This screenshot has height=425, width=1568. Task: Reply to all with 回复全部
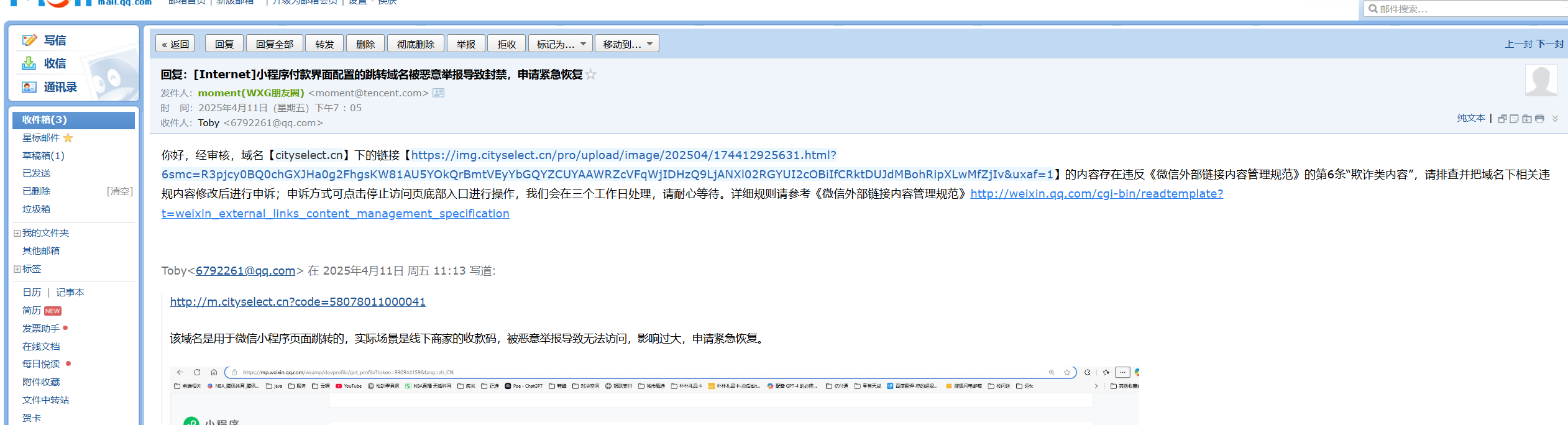click(x=275, y=44)
